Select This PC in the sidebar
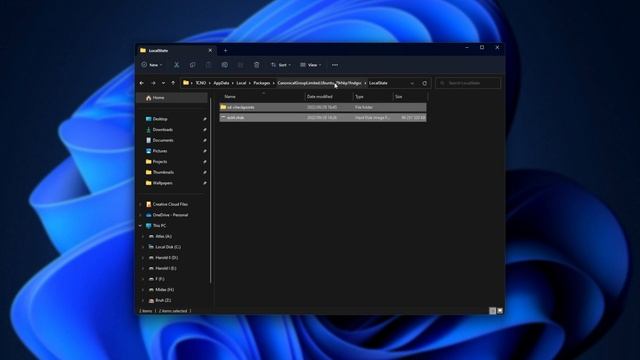This screenshot has width=640, height=360. click(x=159, y=226)
